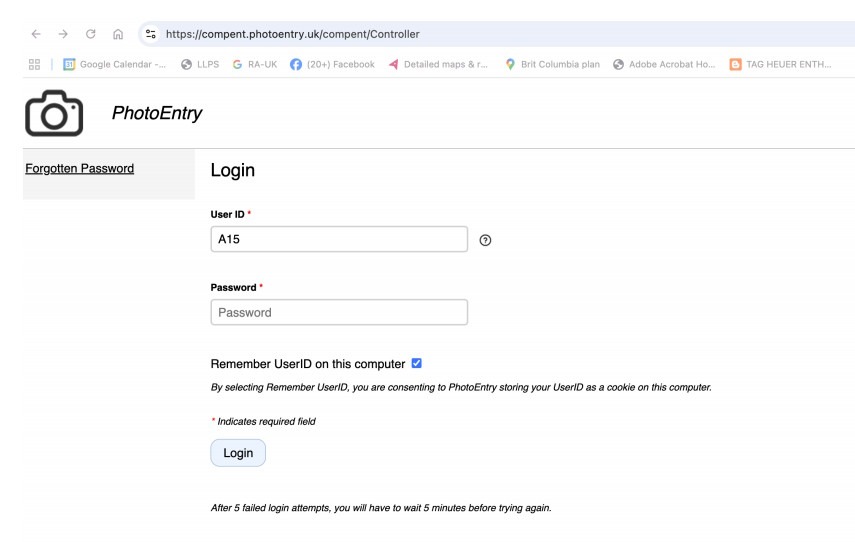Open the Adobe Acrobat bookmark

[664, 64]
